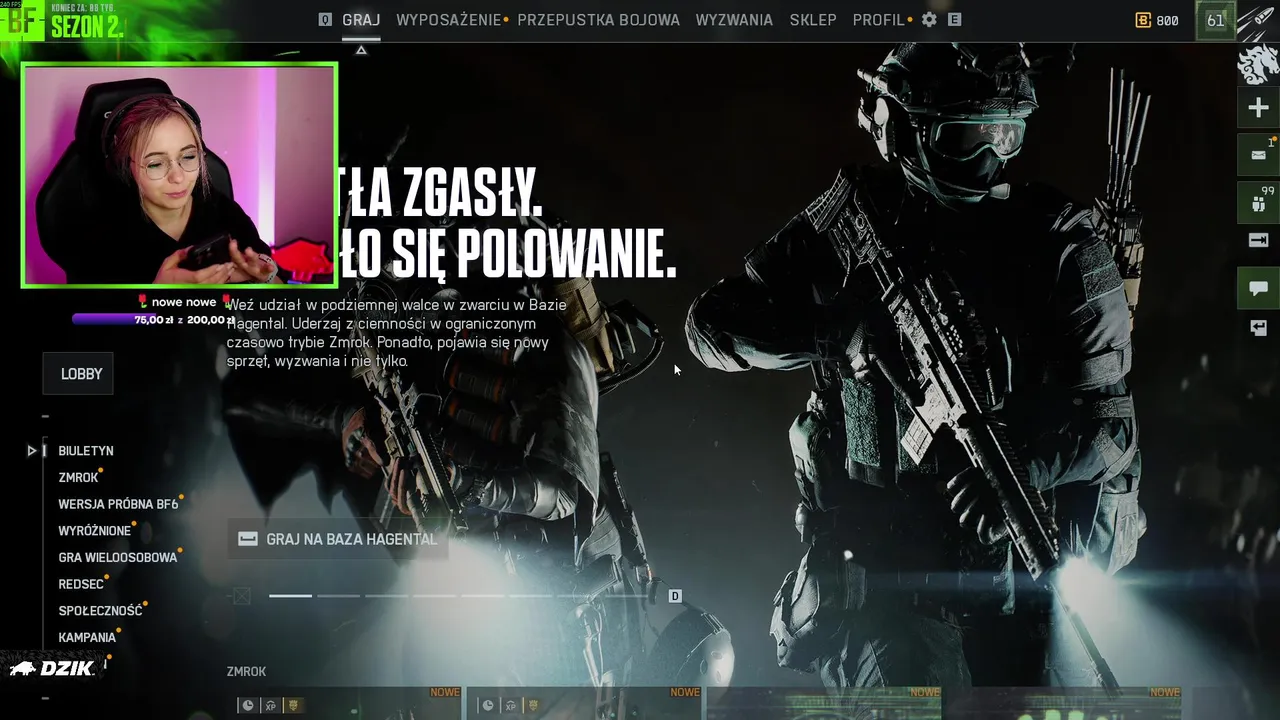1280x720 pixels.
Task: Open the friends list icon showing 99
Action: point(1258,202)
